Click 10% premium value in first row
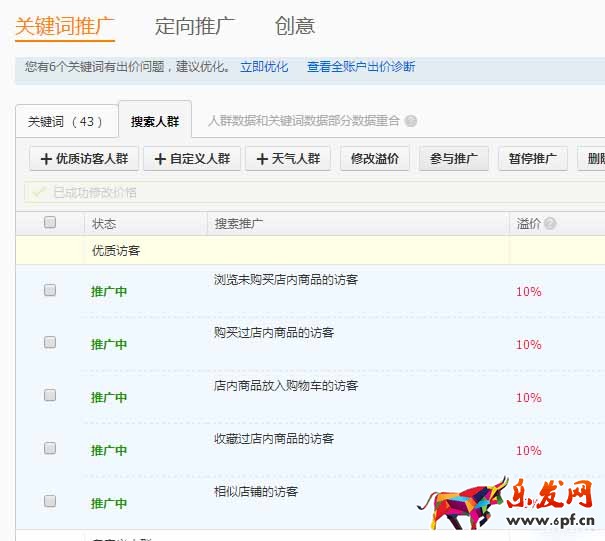Viewport: 605px width, 541px height. (x=529, y=292)
